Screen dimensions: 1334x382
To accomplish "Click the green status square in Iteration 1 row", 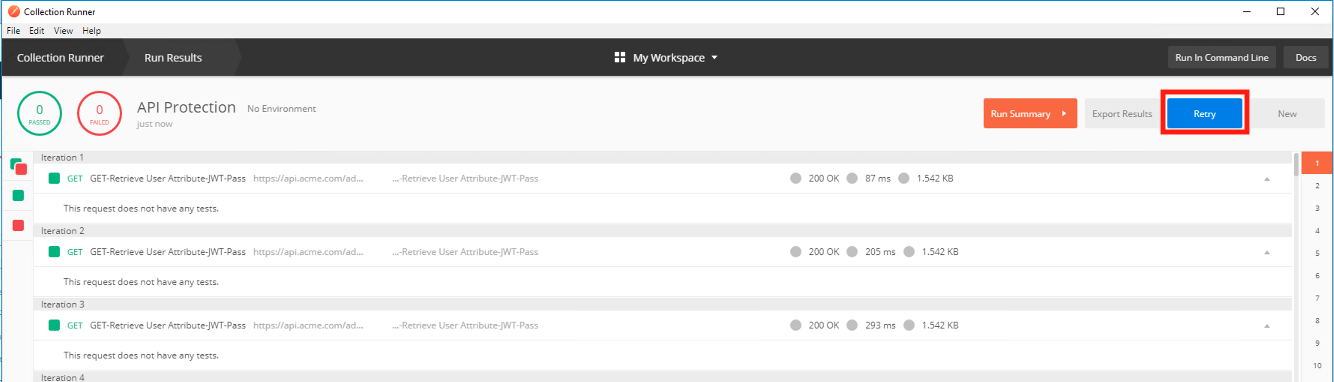I will [54, 179].
